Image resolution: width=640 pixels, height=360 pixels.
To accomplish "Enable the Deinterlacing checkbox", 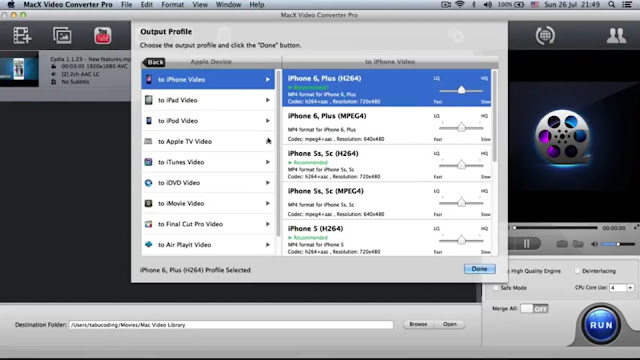I will (577, 271).
